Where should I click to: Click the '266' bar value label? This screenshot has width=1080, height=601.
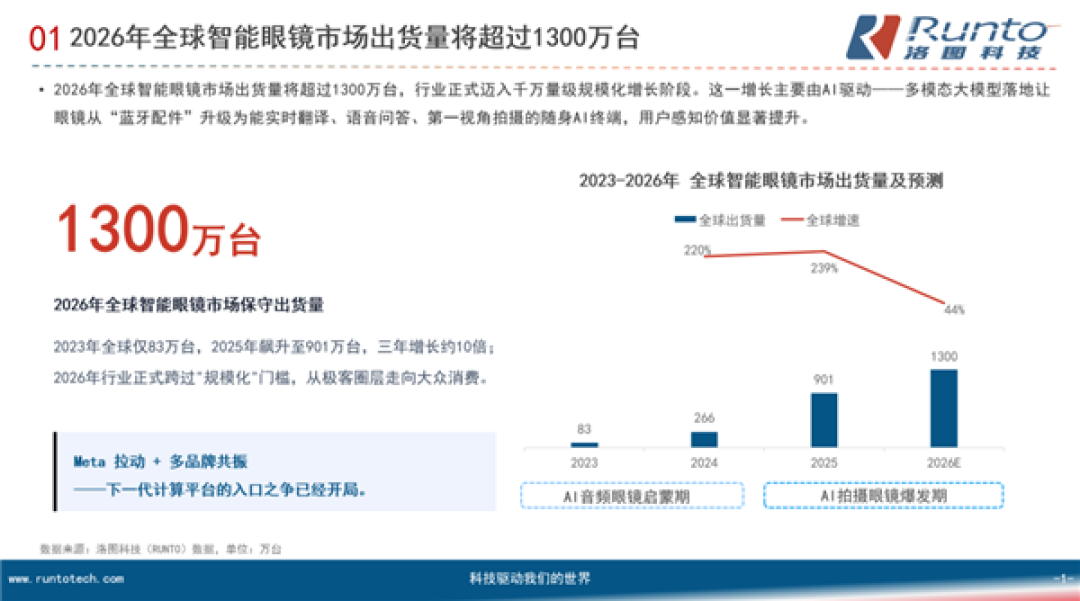point(704,418)
